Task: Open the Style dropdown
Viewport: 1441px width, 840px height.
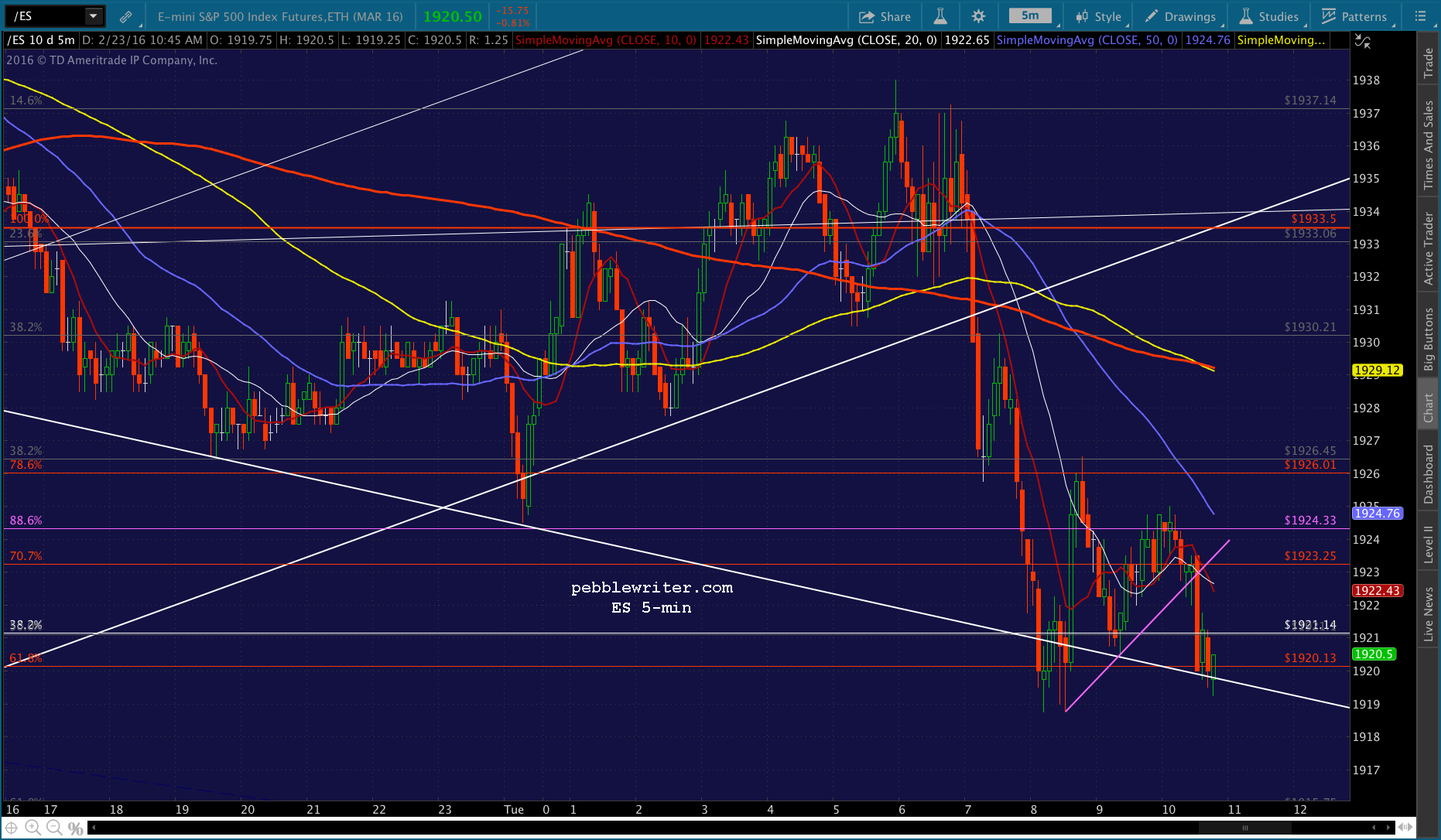Action: coord(1099,16)
